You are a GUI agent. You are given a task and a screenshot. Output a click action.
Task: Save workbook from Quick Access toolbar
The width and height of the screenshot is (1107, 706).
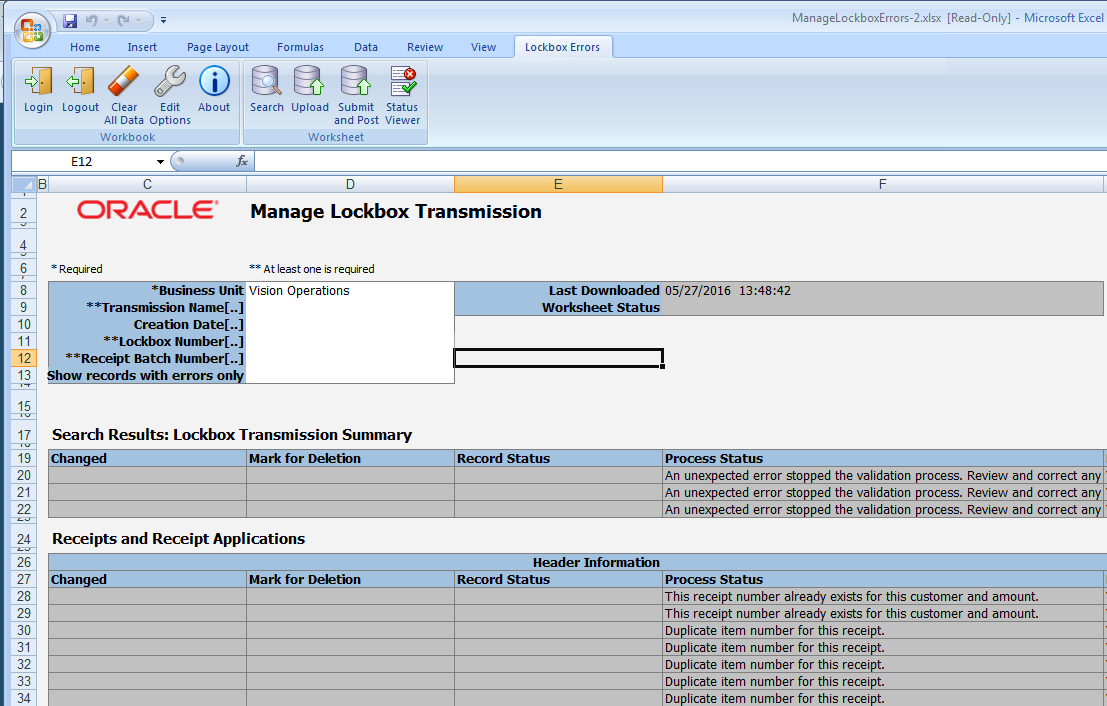point(70,20)
